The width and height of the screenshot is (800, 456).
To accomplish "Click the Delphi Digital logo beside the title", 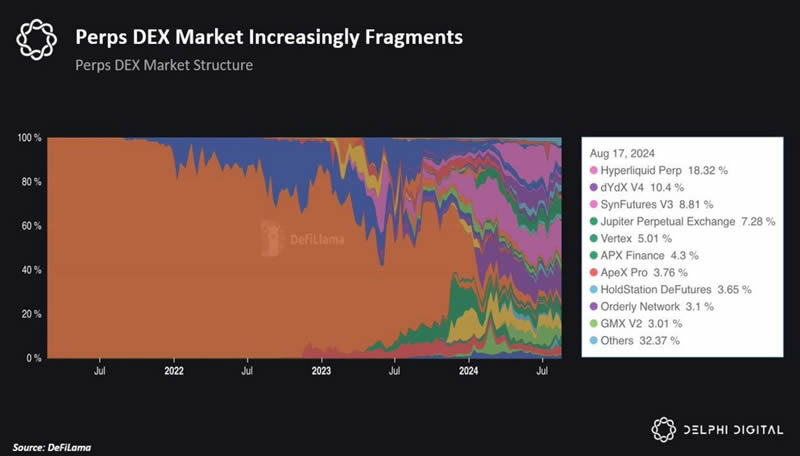I will coord(36,40).
